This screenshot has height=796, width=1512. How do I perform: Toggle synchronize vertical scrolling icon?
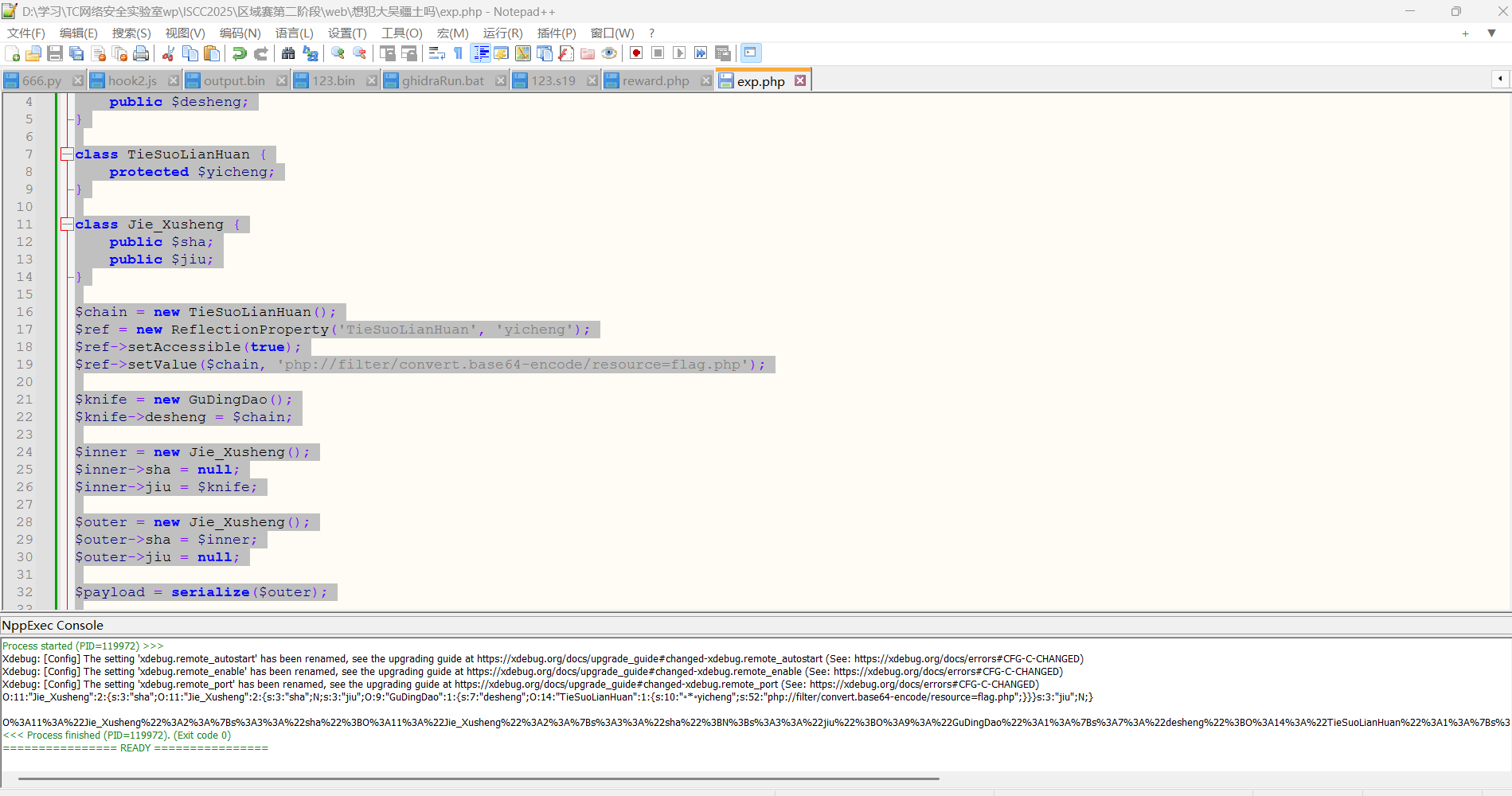[388, 53]
